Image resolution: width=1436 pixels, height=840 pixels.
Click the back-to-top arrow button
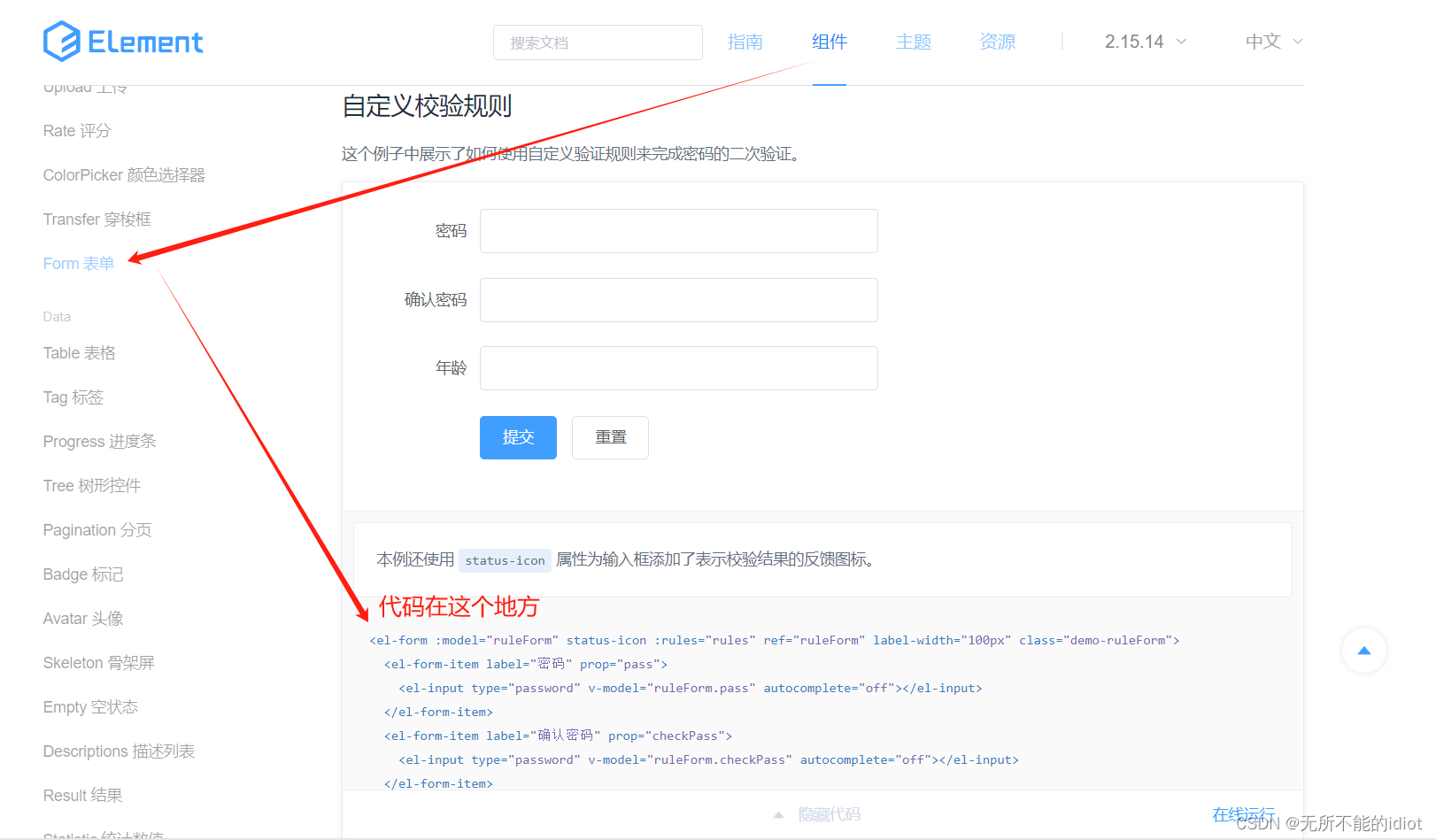point(1363,651)
